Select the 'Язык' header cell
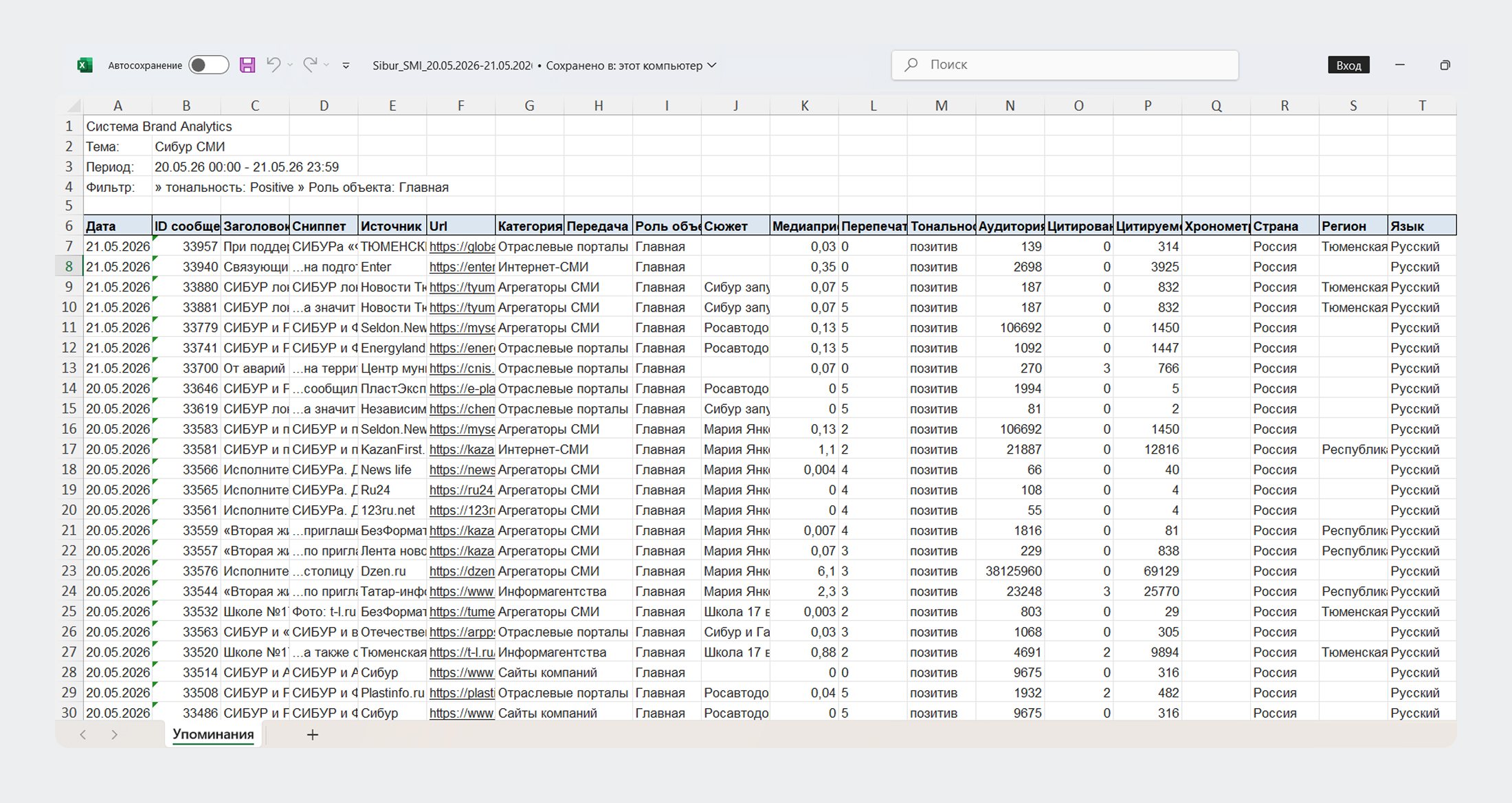The image size is (1512, 803). tap(1422, 226)
